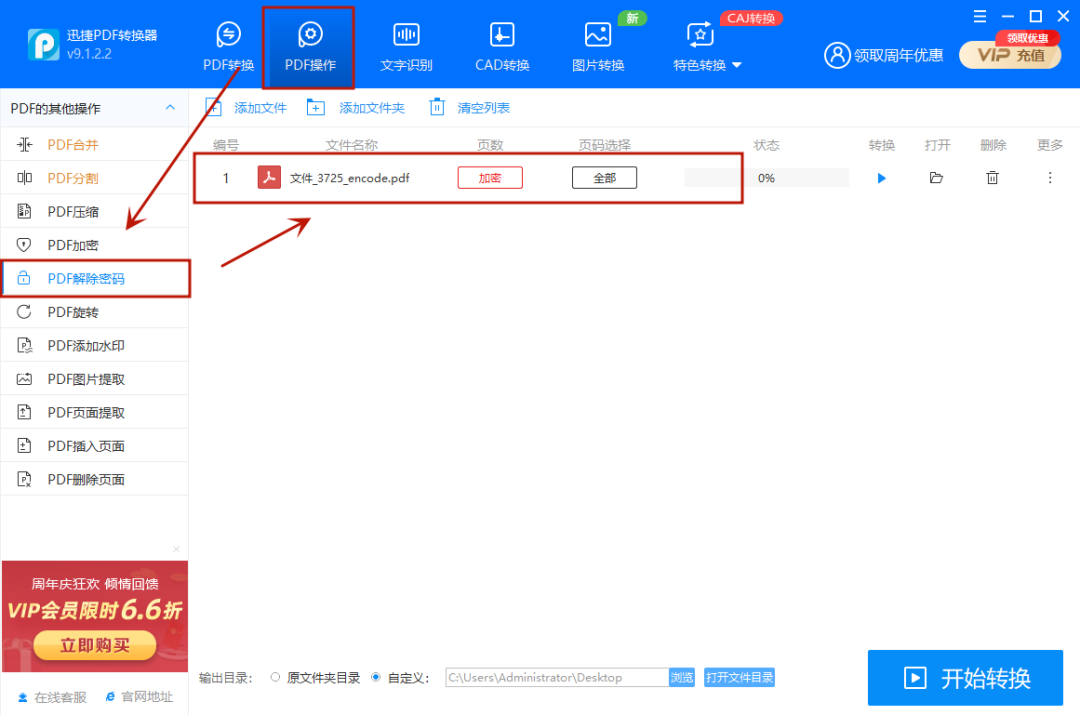
Task: Select PDF解除密码 in the sidebar
Action: [x=96, y=278]
